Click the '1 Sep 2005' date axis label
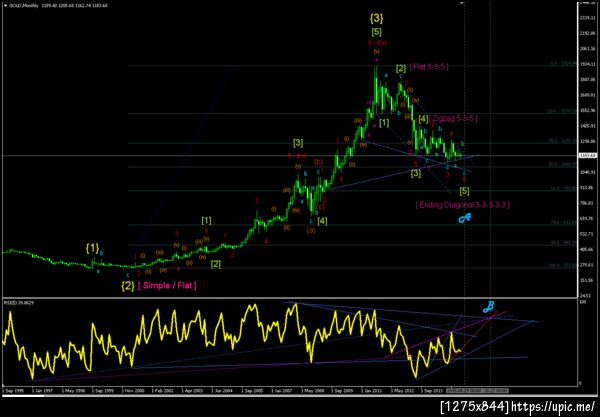Image resolution: width=600 pixels, height=417 pixels. pos(252,391)
